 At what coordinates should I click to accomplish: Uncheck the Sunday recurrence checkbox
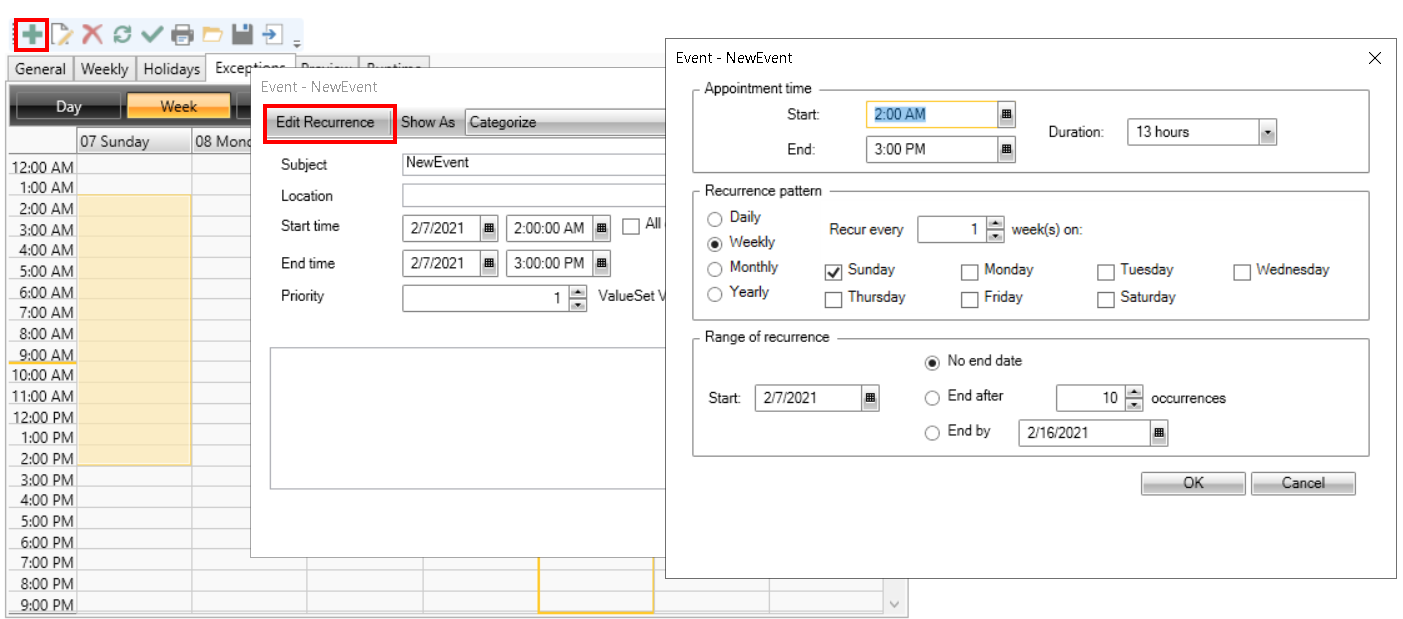click(x=833, y=272)
